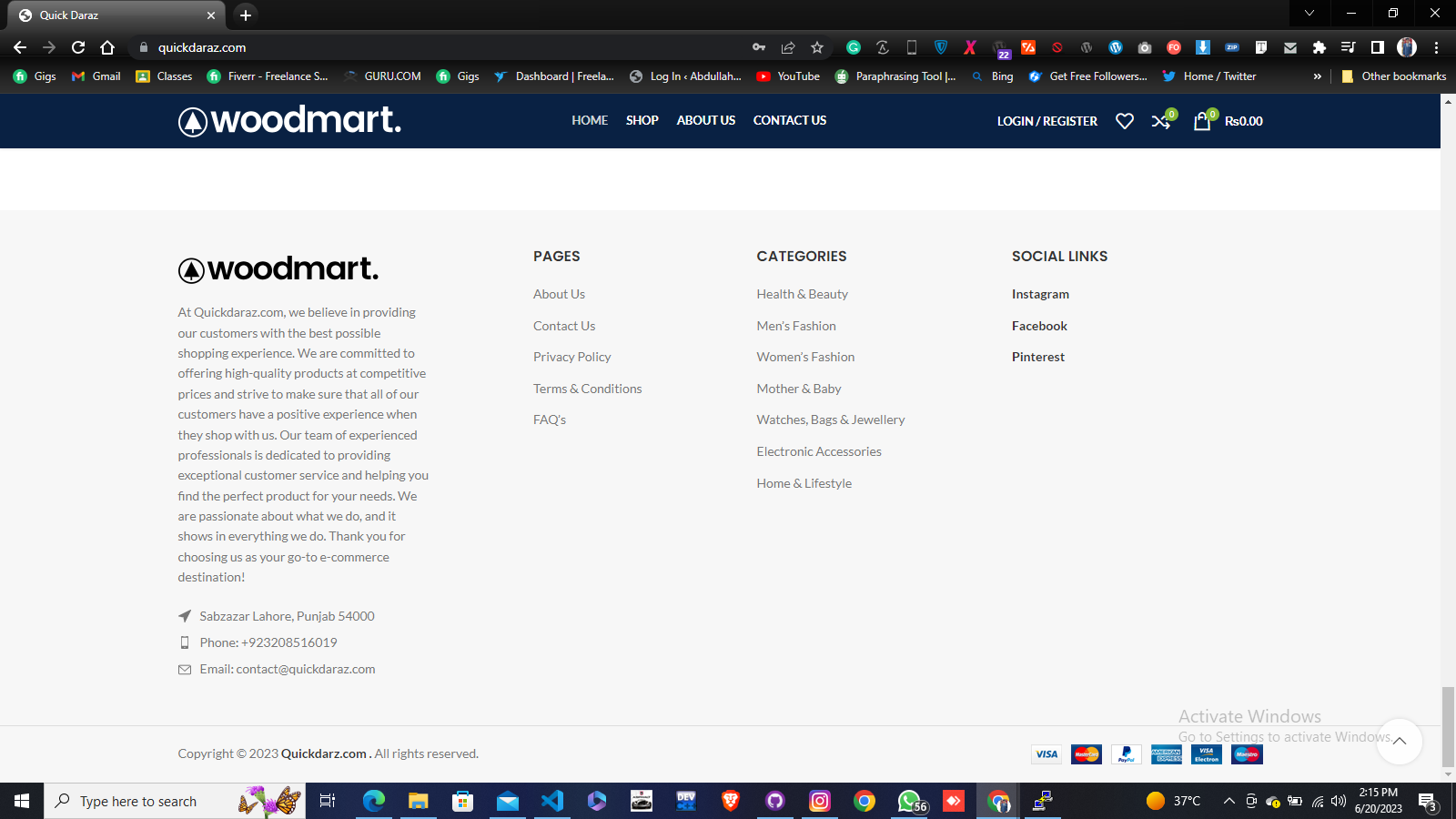Open the Watches, Bags & Jewellery category
Viewport: 1456px width, 819px height.
[x=831, y=420]
